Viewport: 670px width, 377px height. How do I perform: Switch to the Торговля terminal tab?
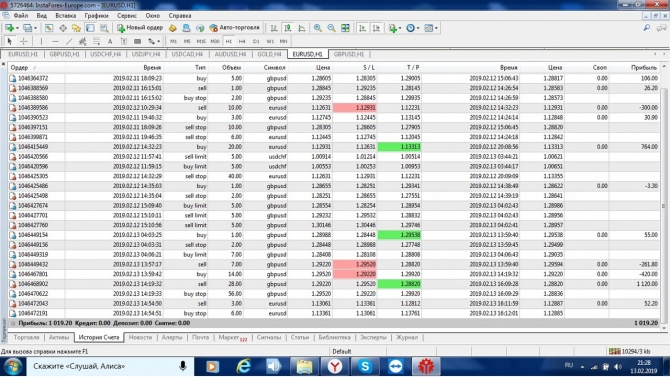[26, 337]
